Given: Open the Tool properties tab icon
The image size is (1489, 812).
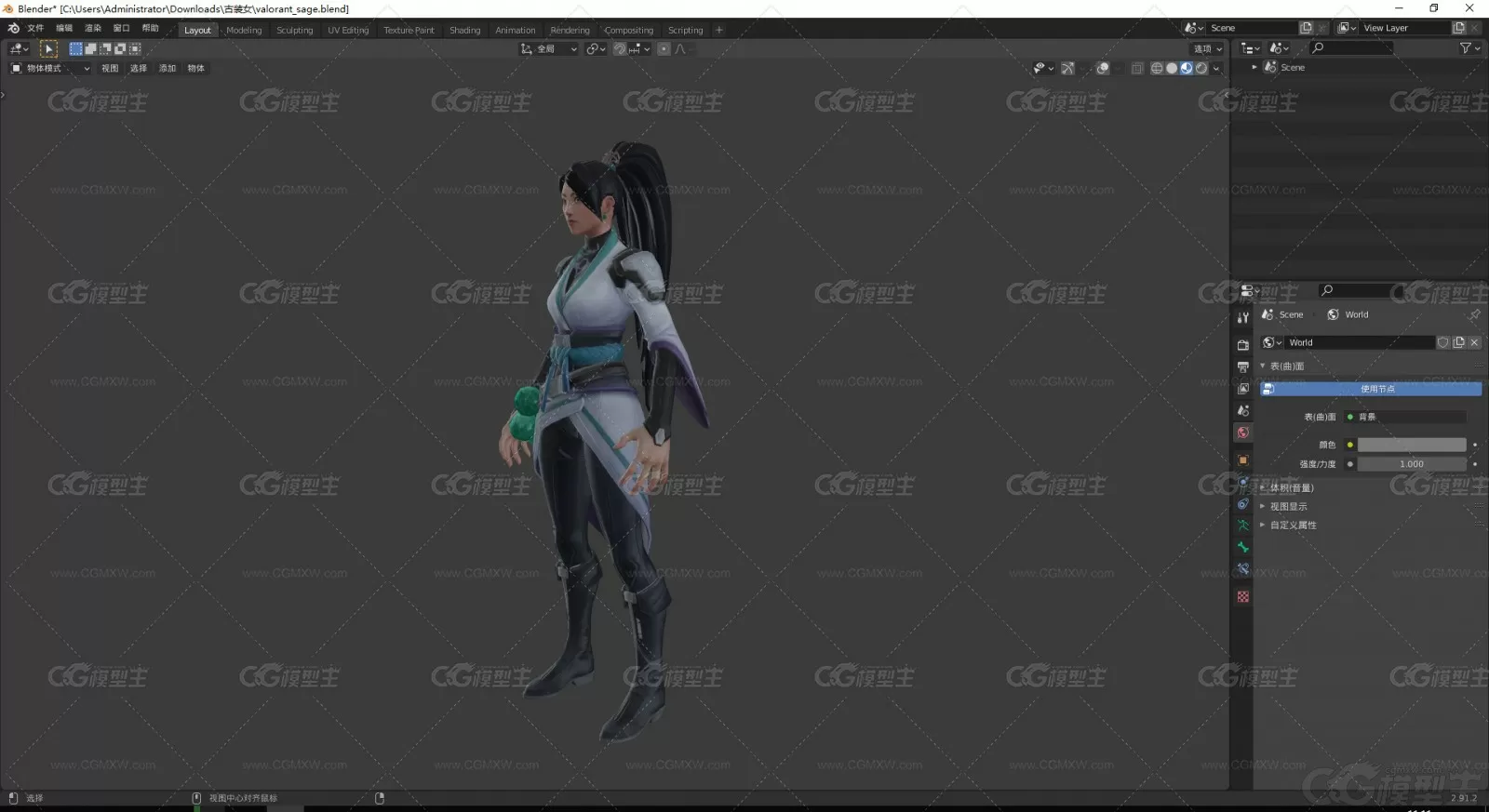Looking at the screenshot, I should point(1242,318).
